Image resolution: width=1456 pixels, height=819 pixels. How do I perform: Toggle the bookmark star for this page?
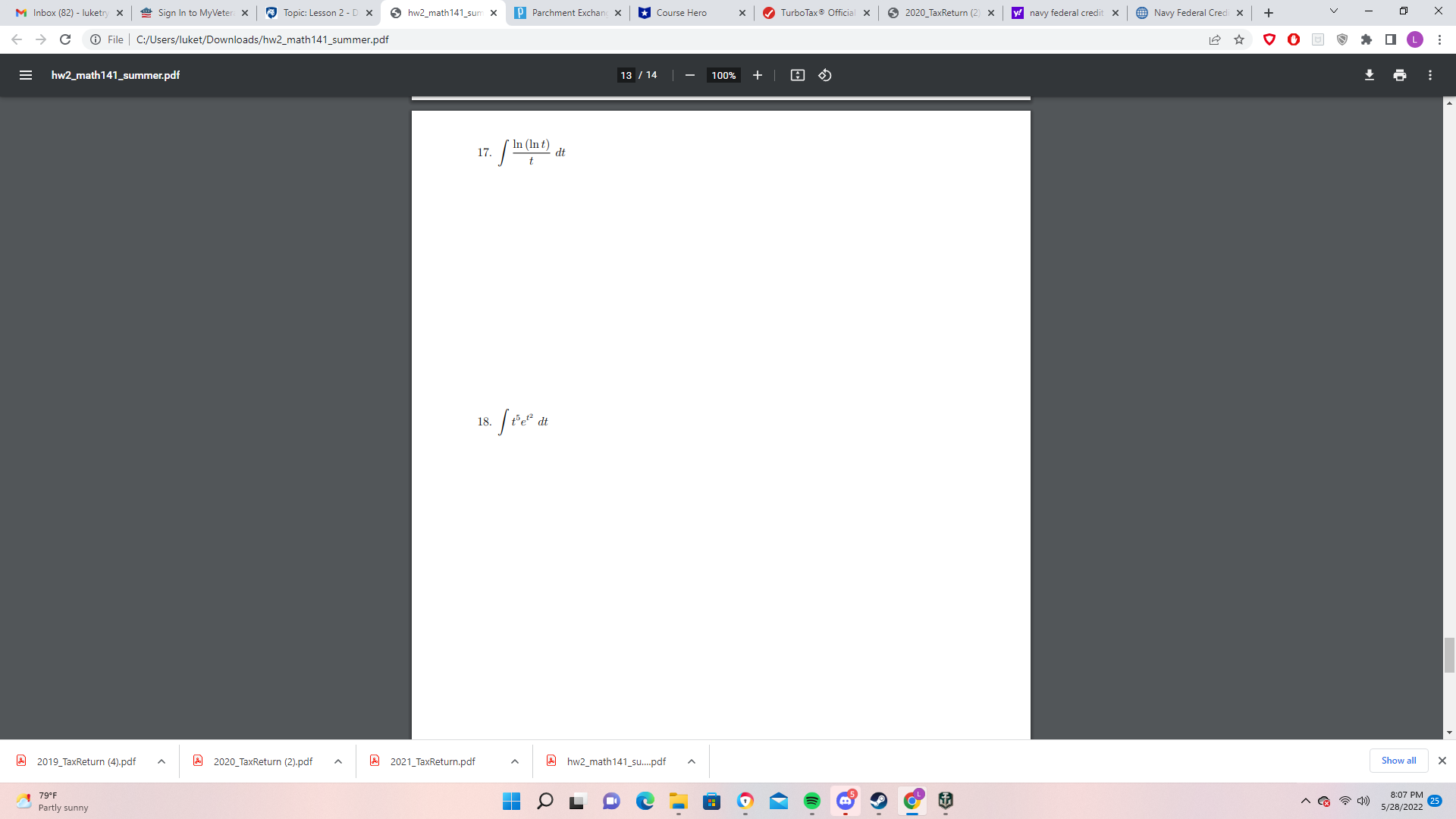pyautogui.click(x=1241, y=39)
